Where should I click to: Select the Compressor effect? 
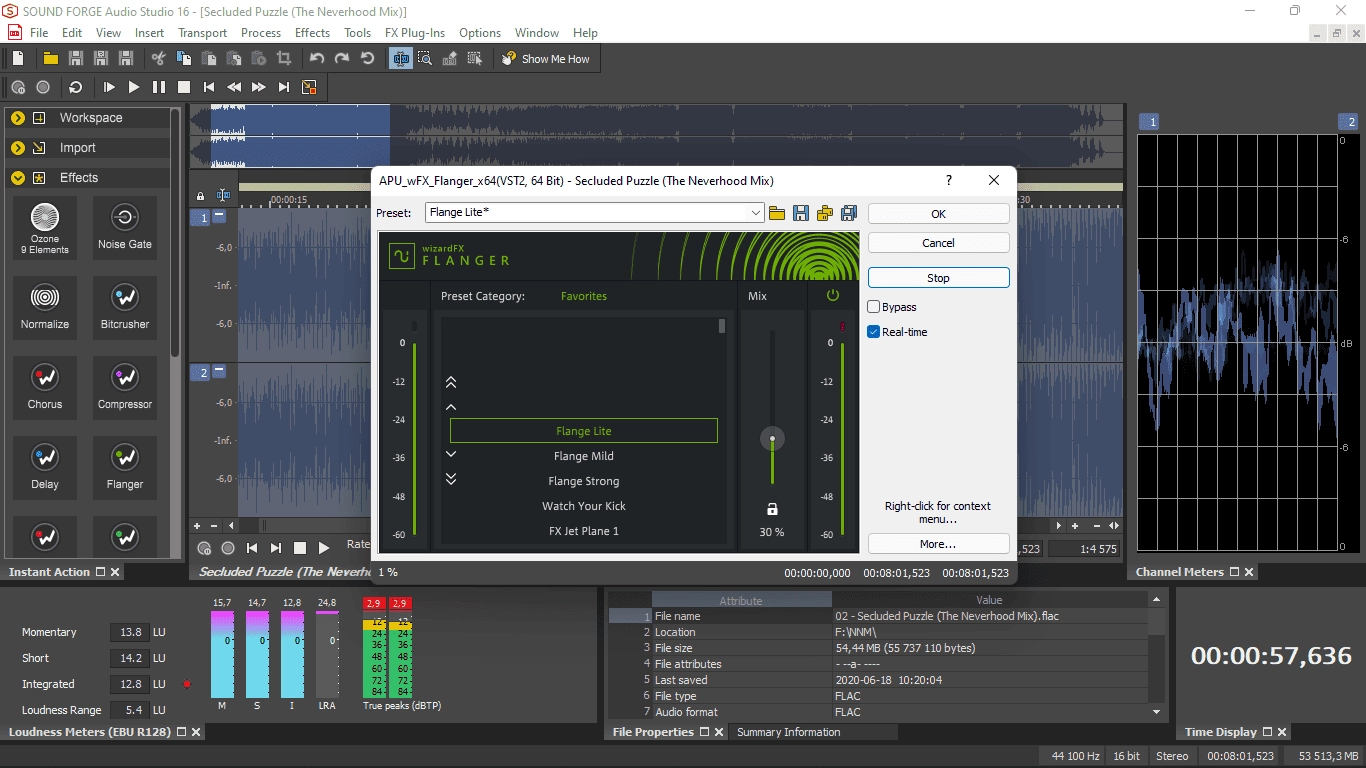pyautogui.click(x=125, y=387)
